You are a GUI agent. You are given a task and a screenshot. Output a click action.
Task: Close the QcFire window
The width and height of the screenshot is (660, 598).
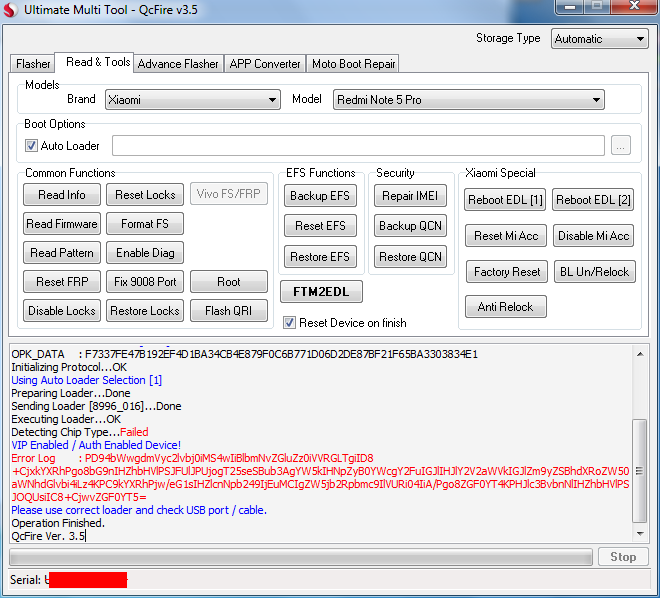pyautogui.click(x=634, y=6)
